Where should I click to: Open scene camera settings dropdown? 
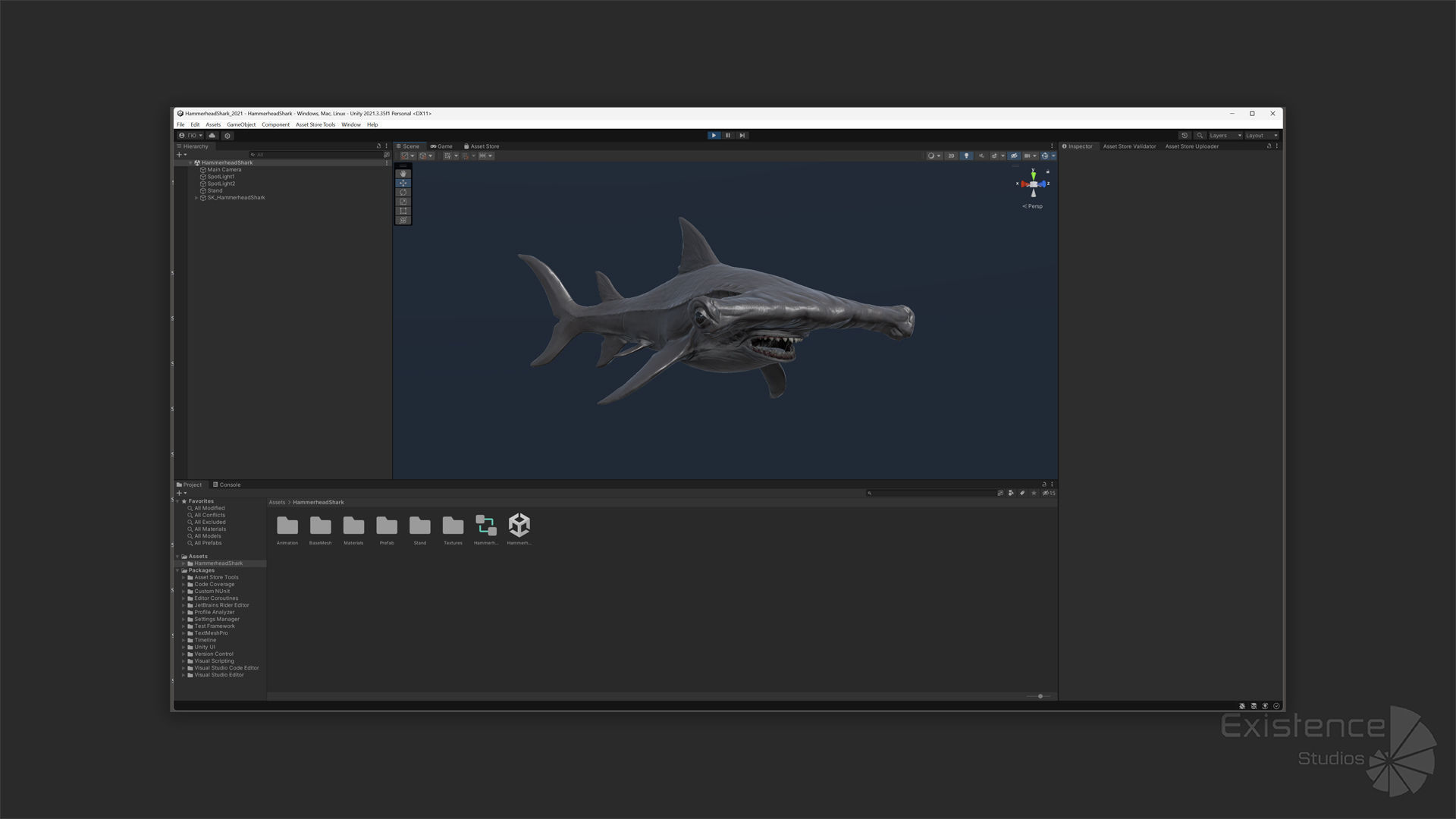pos(1030,156)
